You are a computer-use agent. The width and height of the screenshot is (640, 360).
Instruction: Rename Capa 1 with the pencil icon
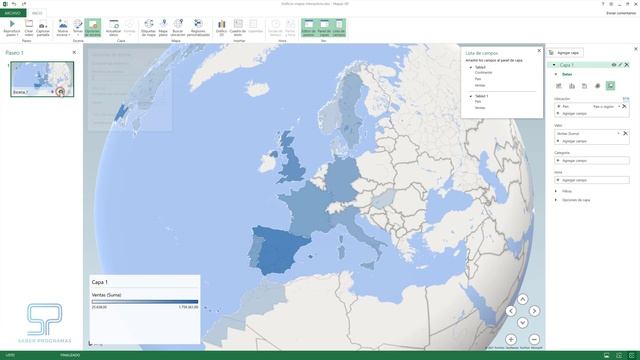(620, 65)
